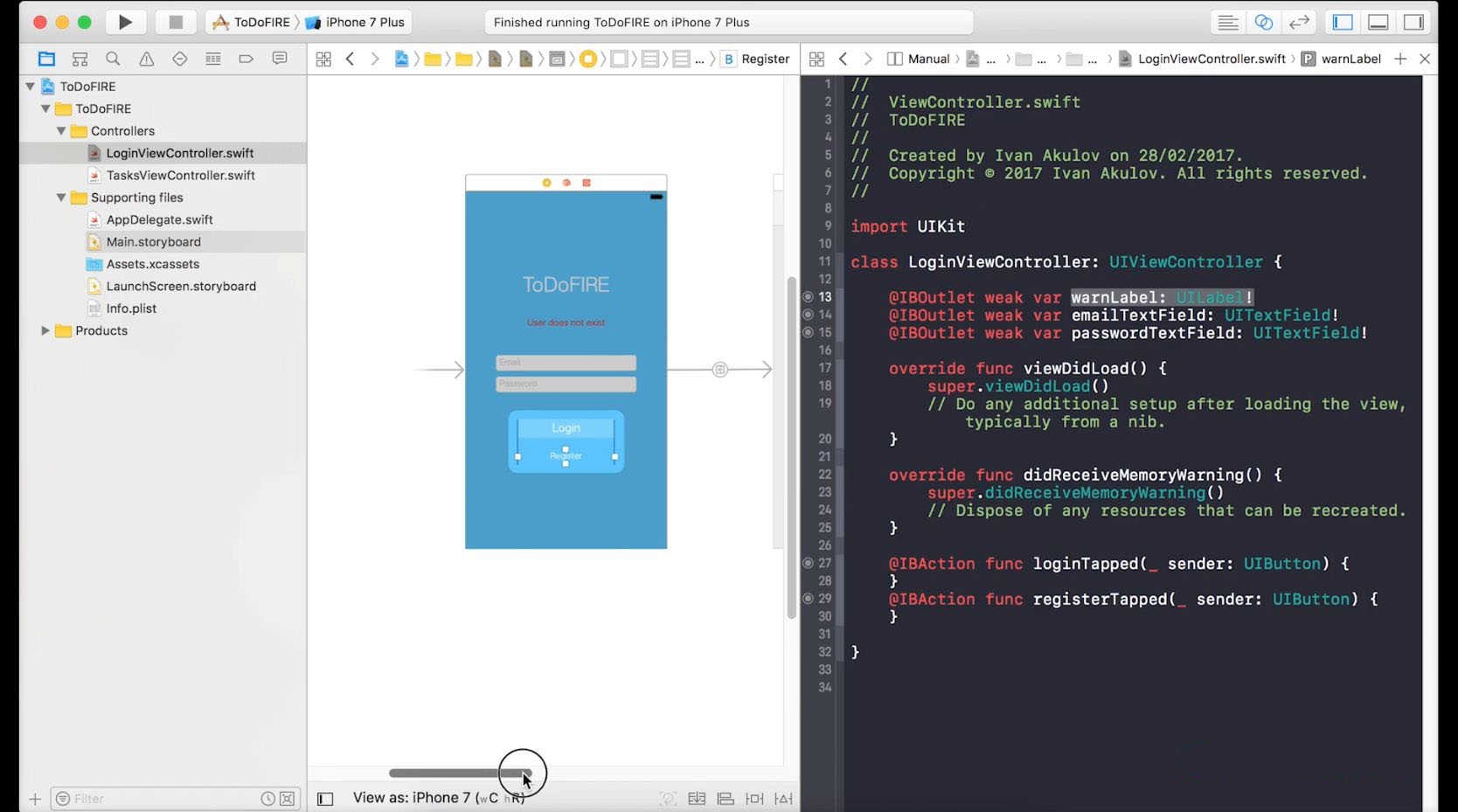Open the Debug navigator
This screenshot has width=1458, height=812.
(212, 59)
